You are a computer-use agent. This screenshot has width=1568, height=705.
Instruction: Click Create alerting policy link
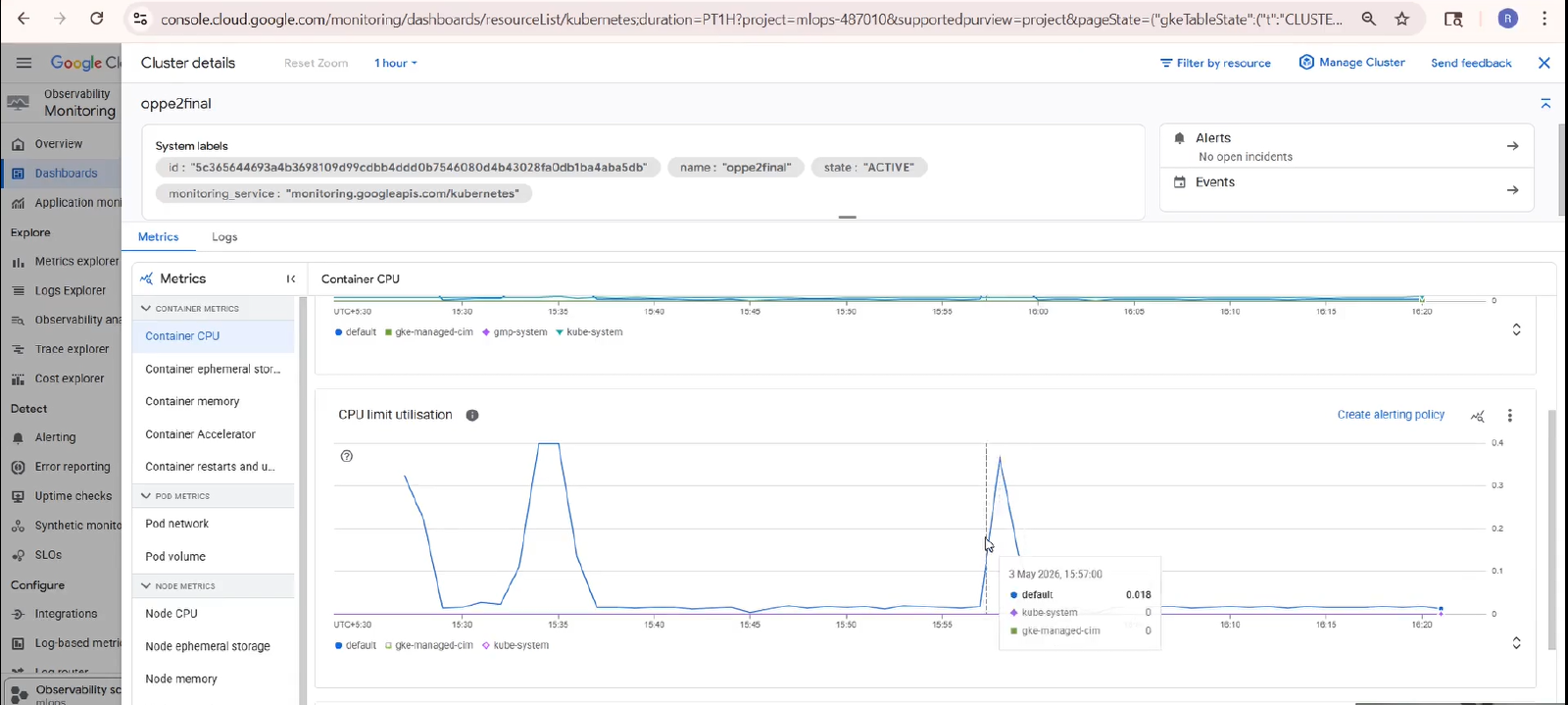(1391, 415)
